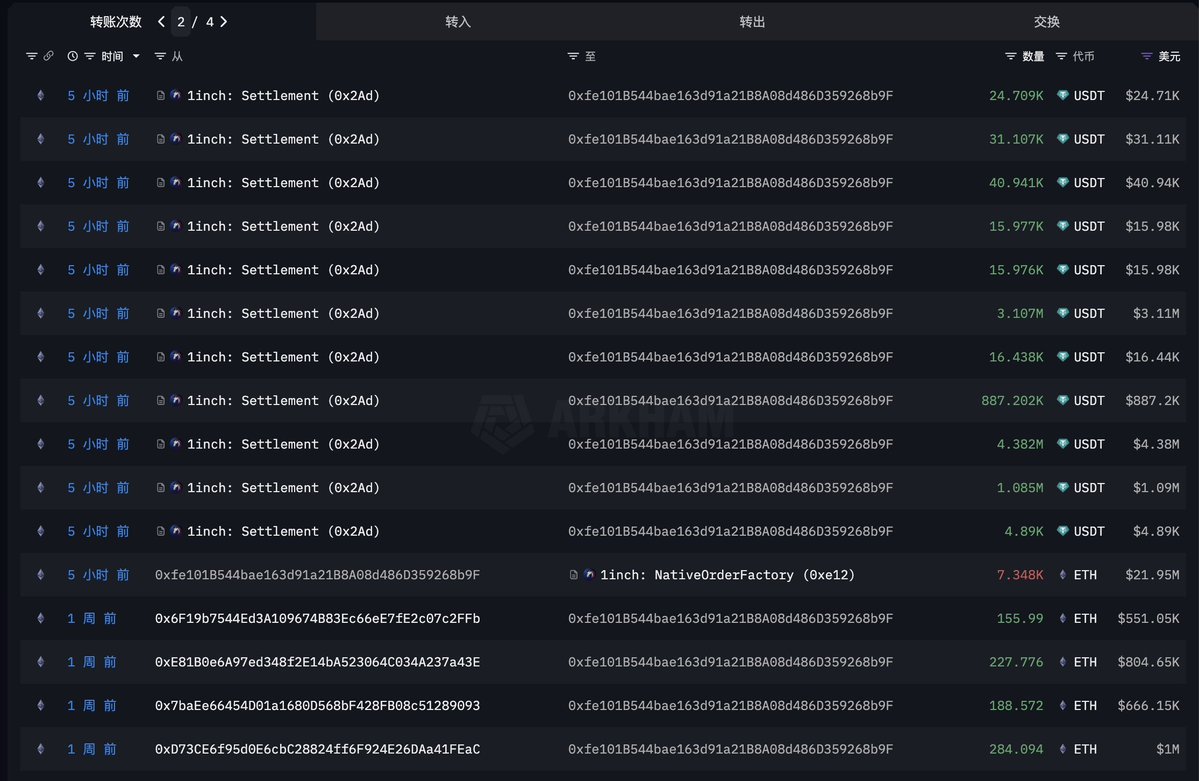Click 1inch logo on 40.941K row

(175, 182)
